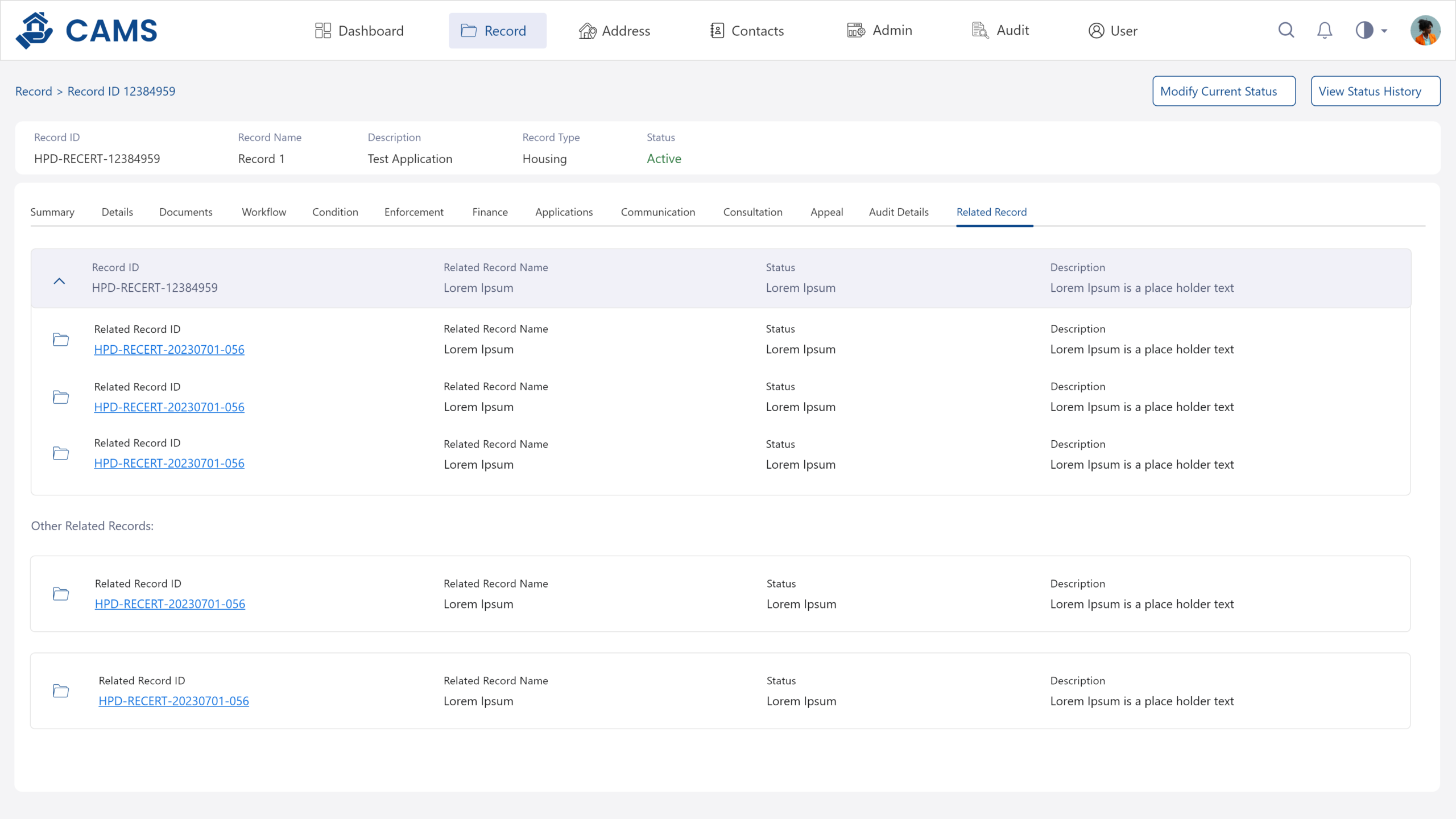The height and width of the screenshot is (819, 1456).
Task: Click folder icon of first related record
Action: click(x=61, y=340)
